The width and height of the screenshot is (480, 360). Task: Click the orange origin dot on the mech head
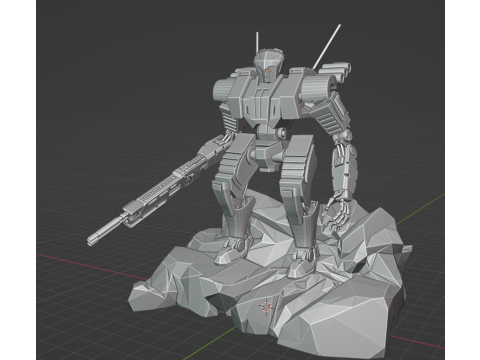[269, 71]
